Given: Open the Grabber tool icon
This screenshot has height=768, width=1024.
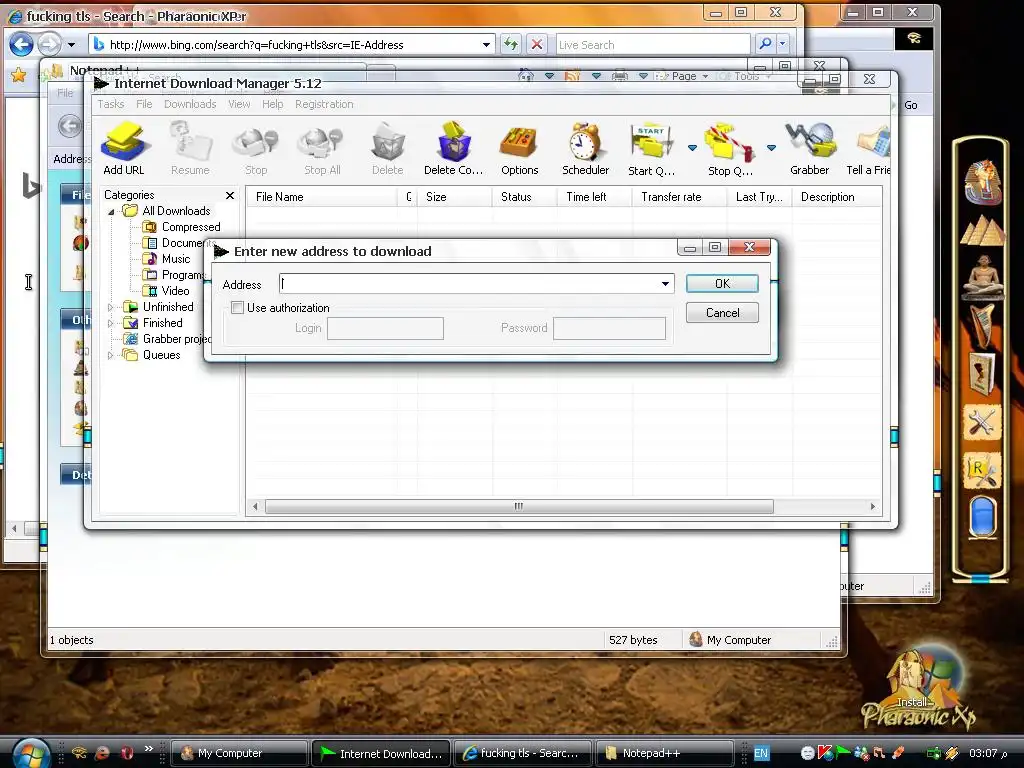Looking at the screenshot, I should (x=809, y=149).
